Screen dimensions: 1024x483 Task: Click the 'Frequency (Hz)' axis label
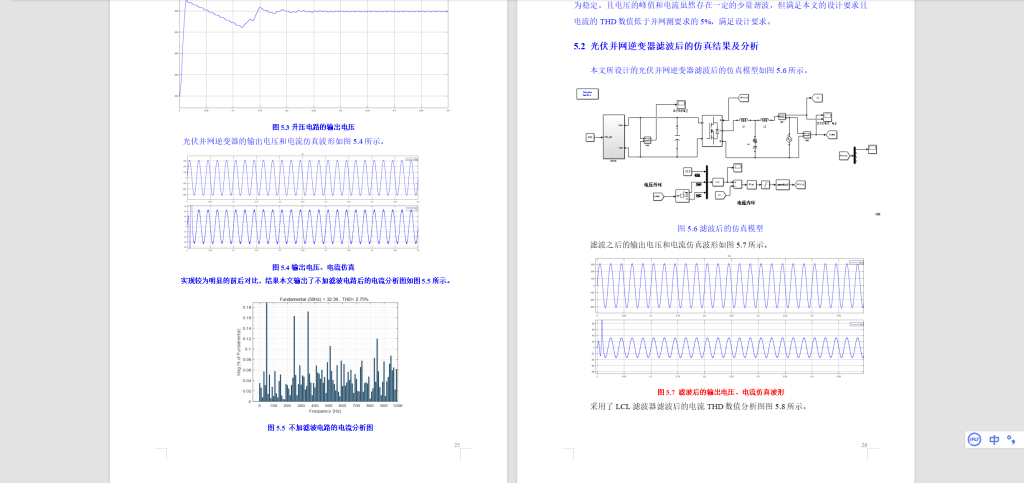[x=325, y=411]
